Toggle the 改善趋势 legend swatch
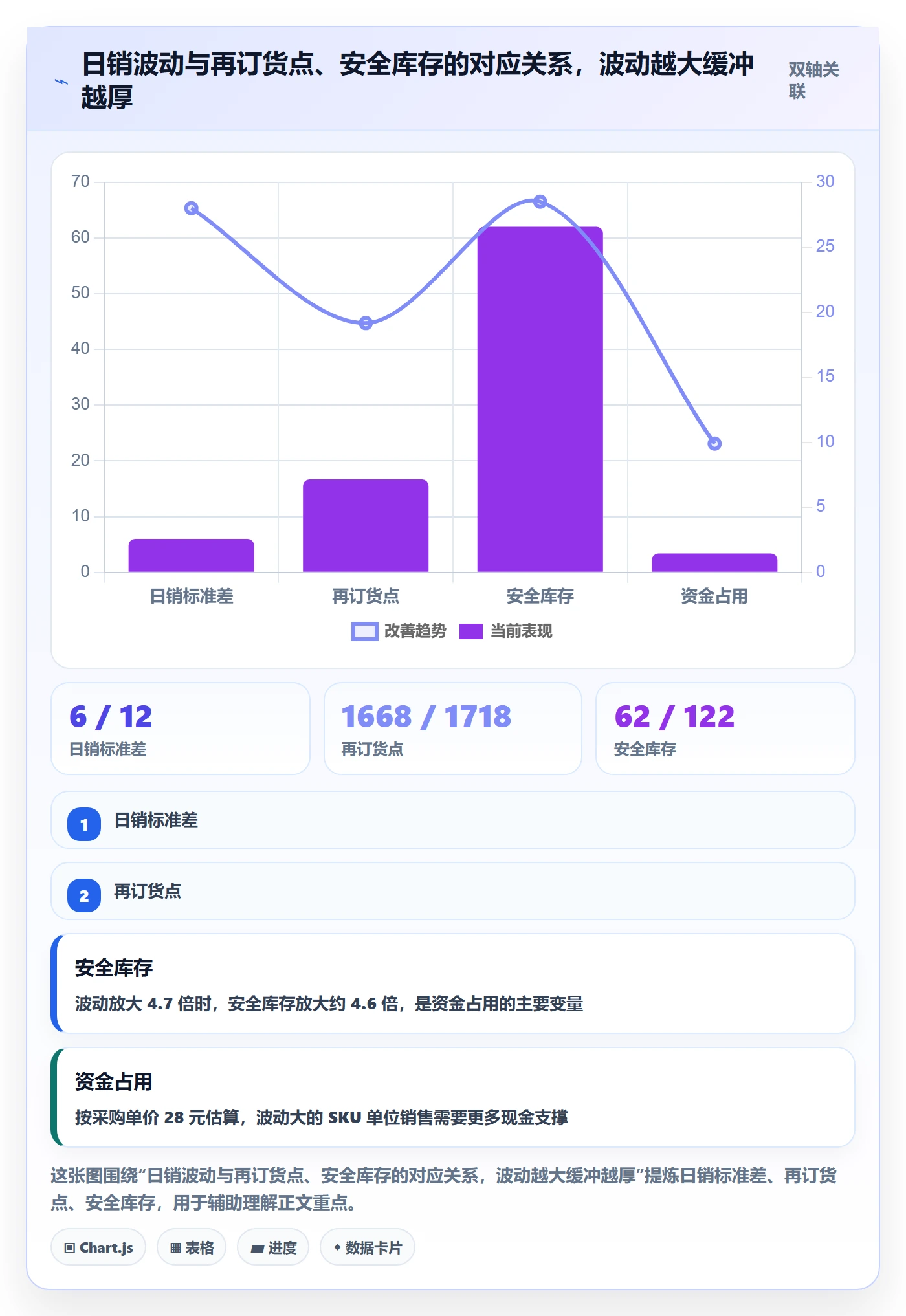This screenshot has width=906, height=1316. [x=364, y=631]
